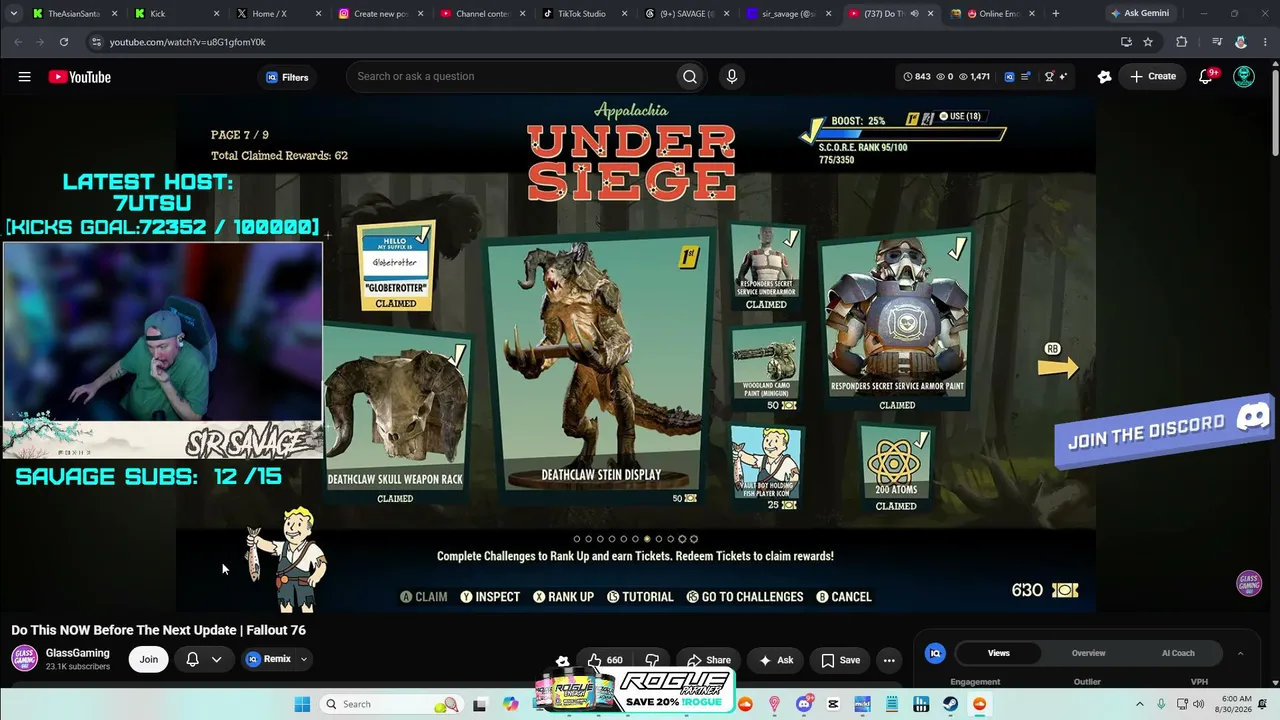1280x720 pixels.
Task: Switch to the Home / X tab
Action: click(279, 14)
